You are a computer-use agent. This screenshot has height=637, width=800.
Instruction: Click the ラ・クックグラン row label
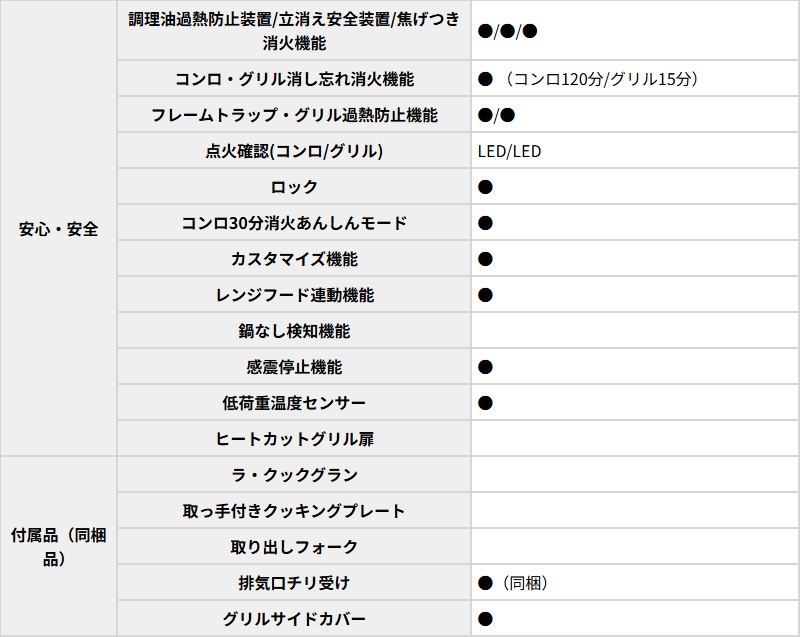[x=294, y=475]
